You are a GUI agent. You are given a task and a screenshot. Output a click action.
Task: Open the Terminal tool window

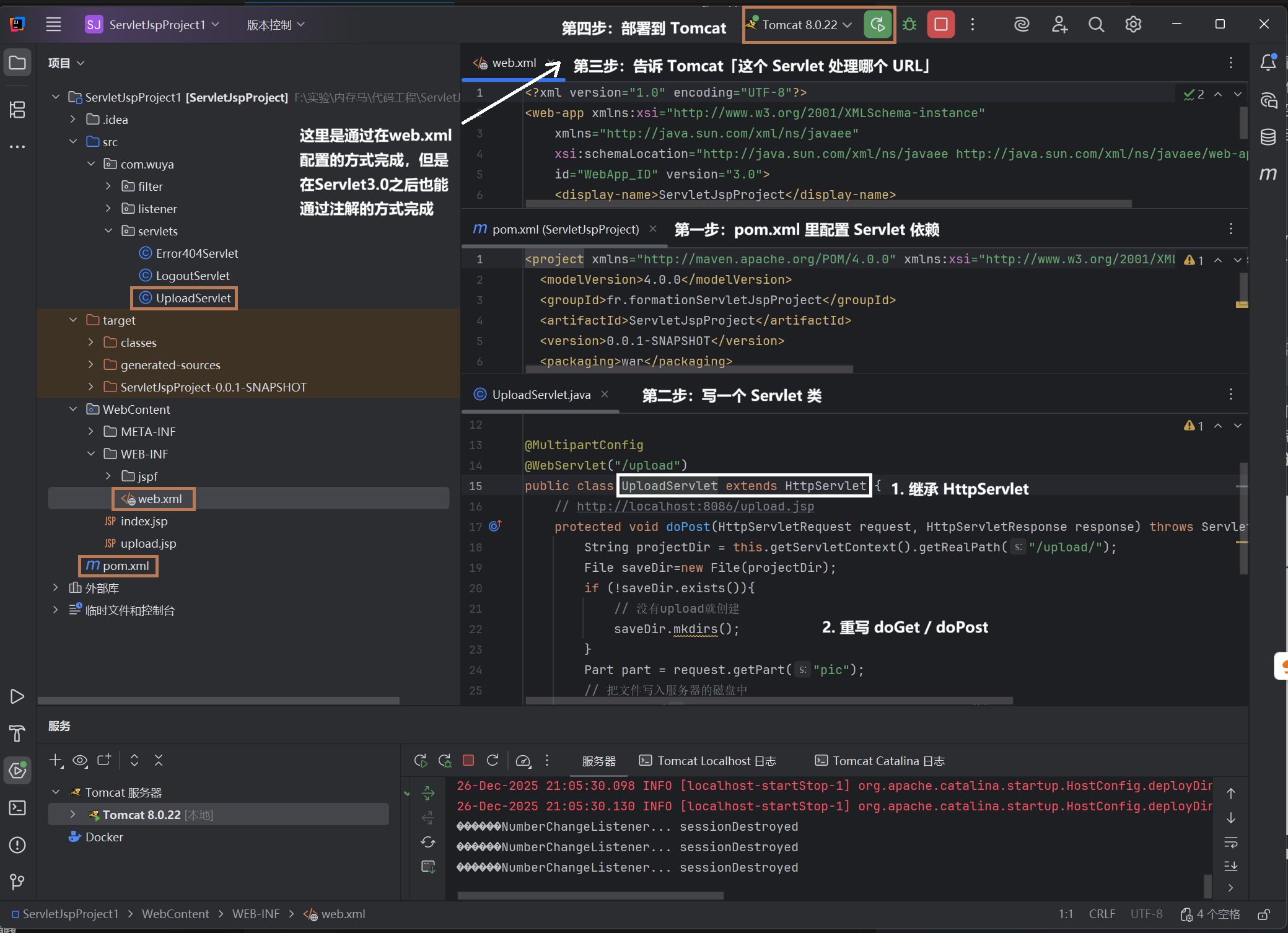click(17, 808)
